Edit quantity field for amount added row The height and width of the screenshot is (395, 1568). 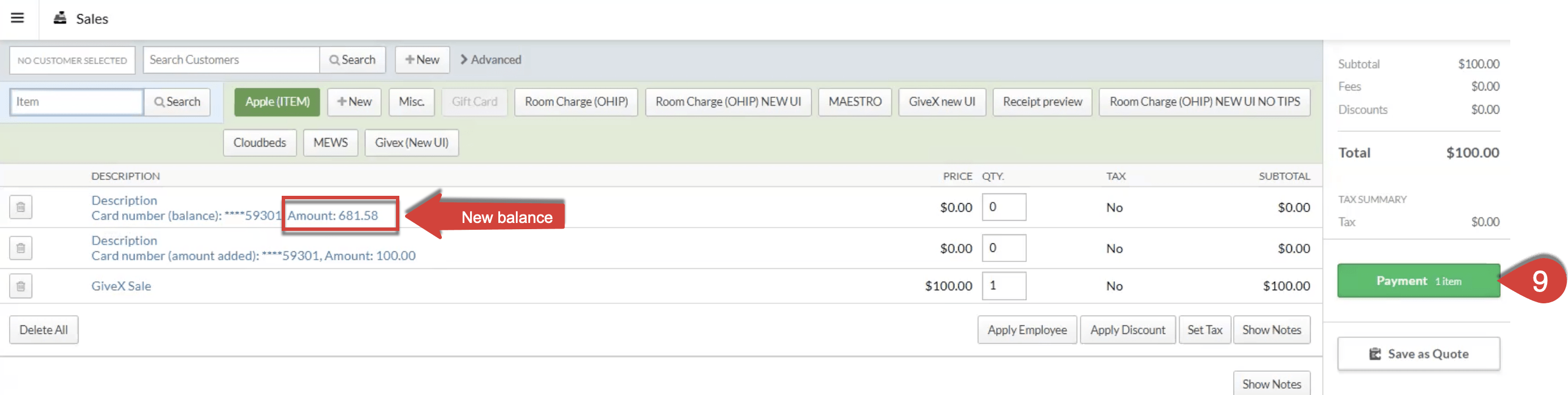pyautogui.click(x=1003, y=248)
